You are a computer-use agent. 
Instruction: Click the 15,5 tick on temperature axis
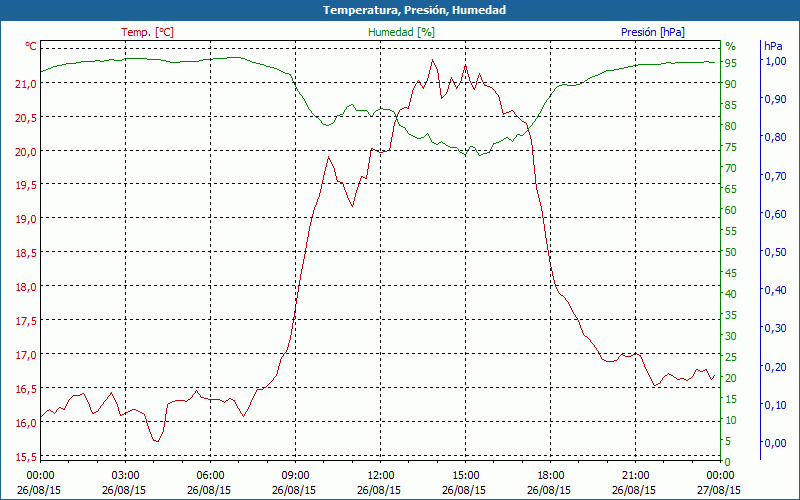(26, 456)
